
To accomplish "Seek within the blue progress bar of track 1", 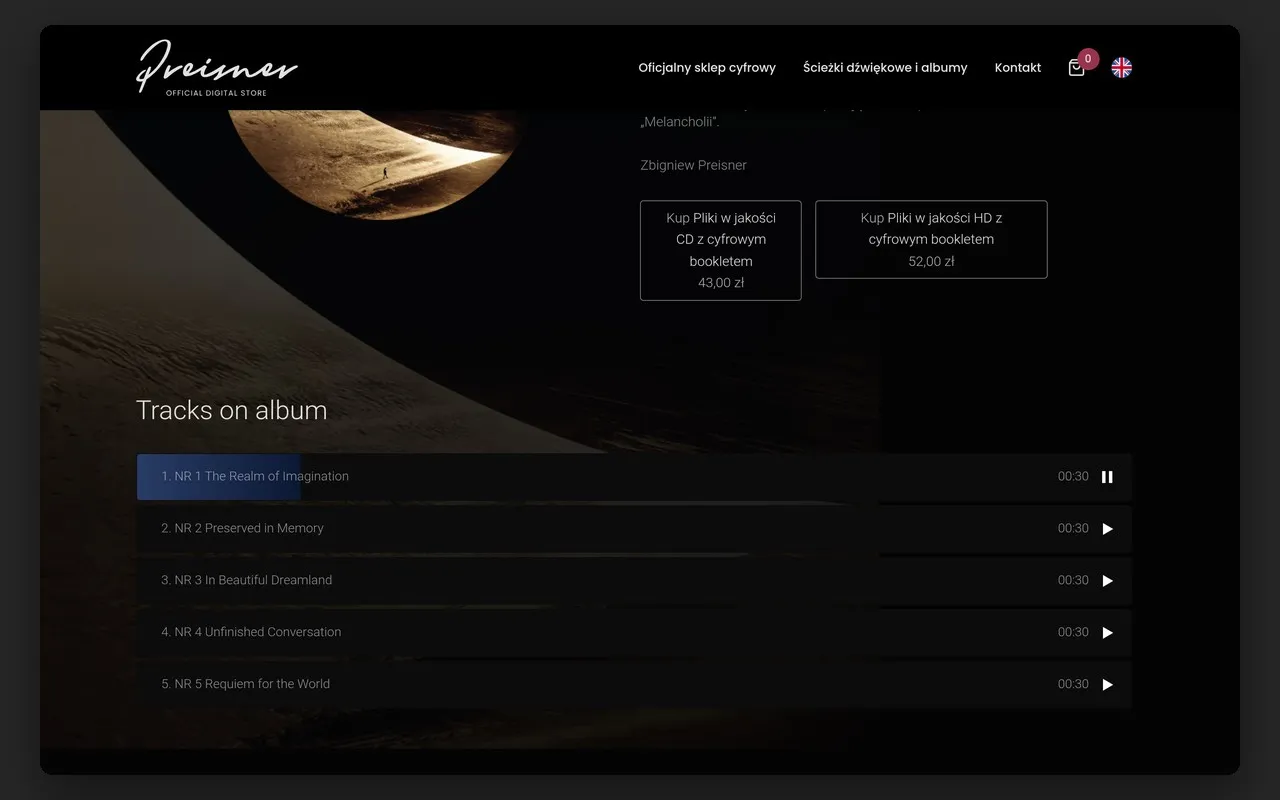I will (x=219, y=477).
